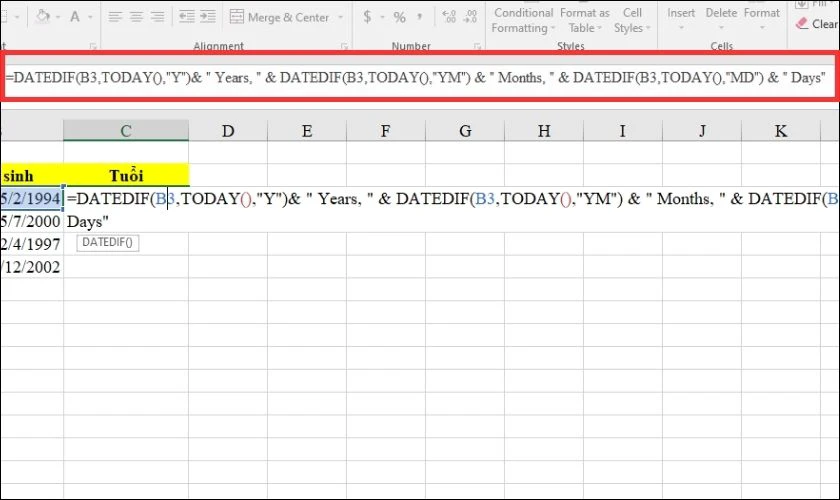Select column K header
The width and height of the screenshot is (840, 500).
point(781,131)
